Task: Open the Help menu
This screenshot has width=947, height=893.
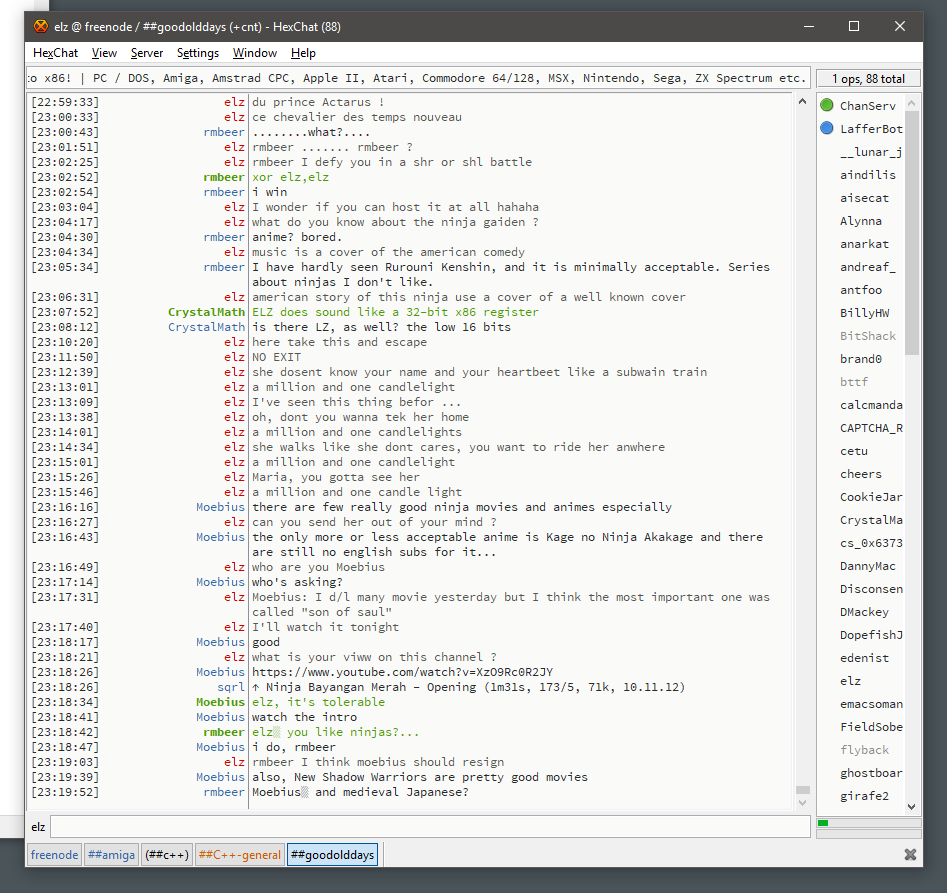Action: tap(303, 53)
